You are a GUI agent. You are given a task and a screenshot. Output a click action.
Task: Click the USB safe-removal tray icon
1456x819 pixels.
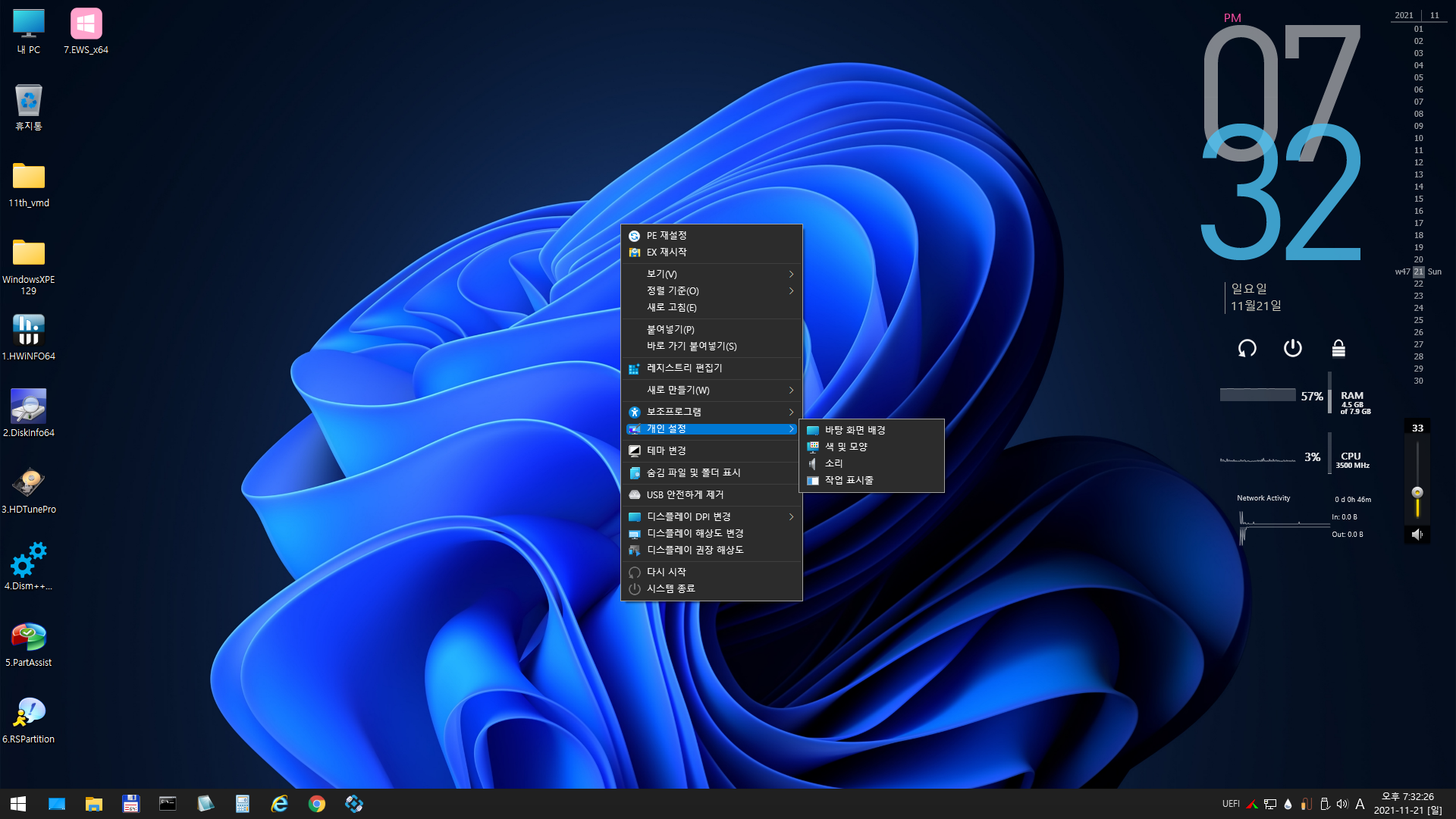point(1325,804)
